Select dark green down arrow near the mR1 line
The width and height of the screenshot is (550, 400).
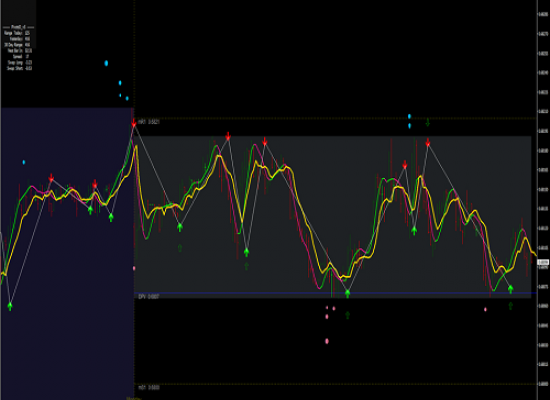click(x=428, y=122)
